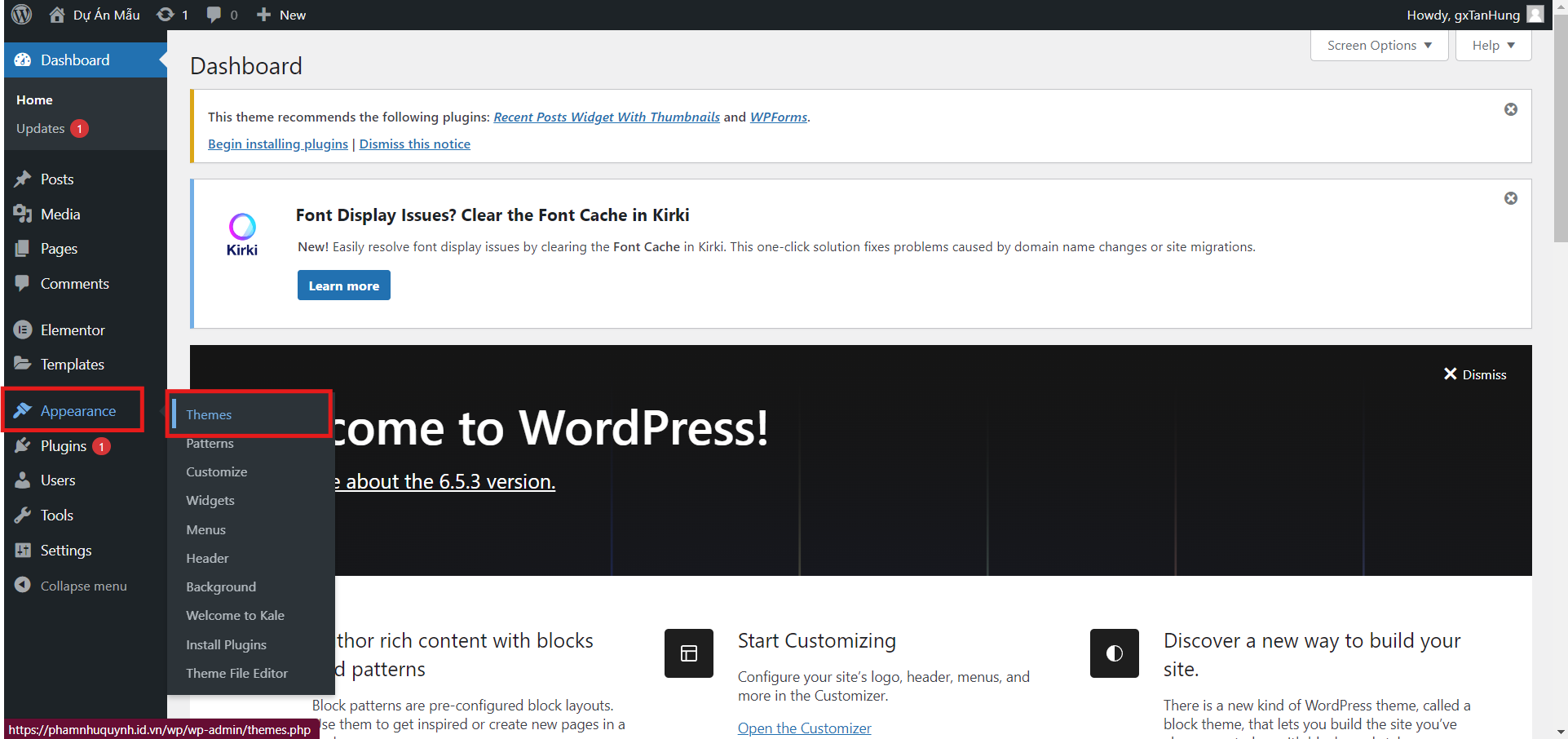Image resolution: width=1568 pixels, height=739 pixels.
Task: Click the Comments bubble icon in sidebar
Action: (x=23, y=283)
